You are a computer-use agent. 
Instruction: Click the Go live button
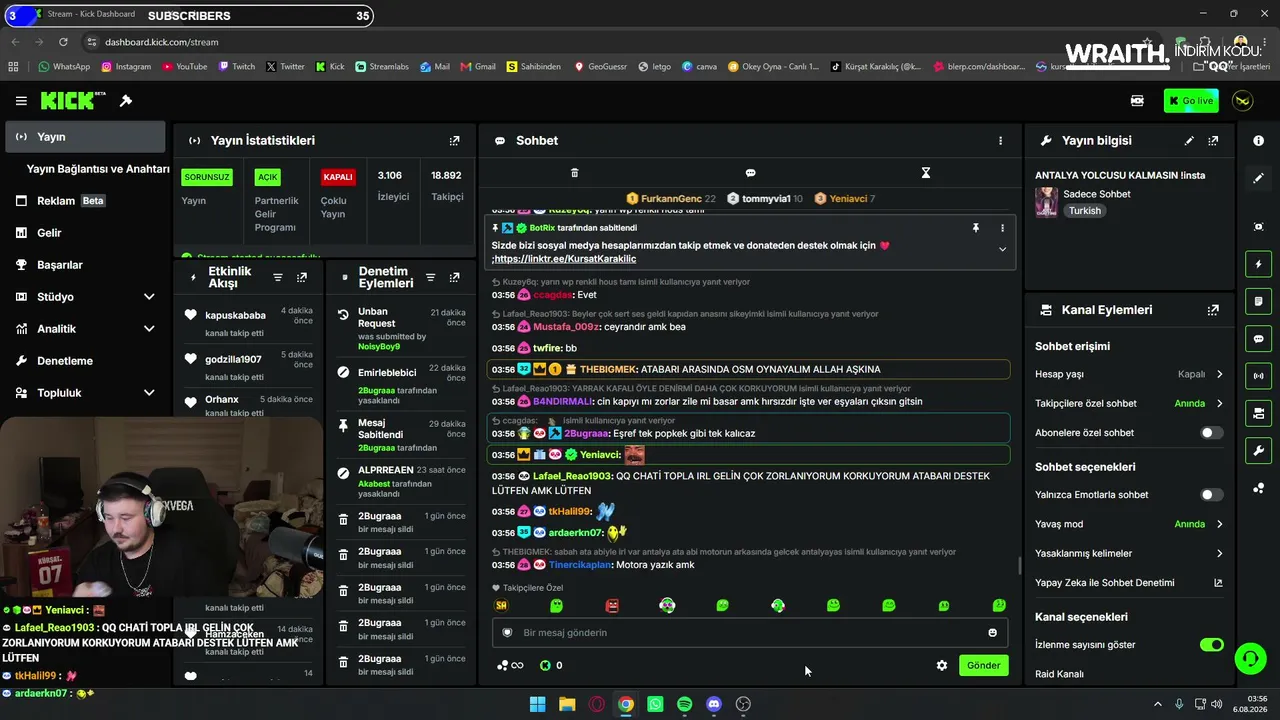click(x=1191, y=101)
